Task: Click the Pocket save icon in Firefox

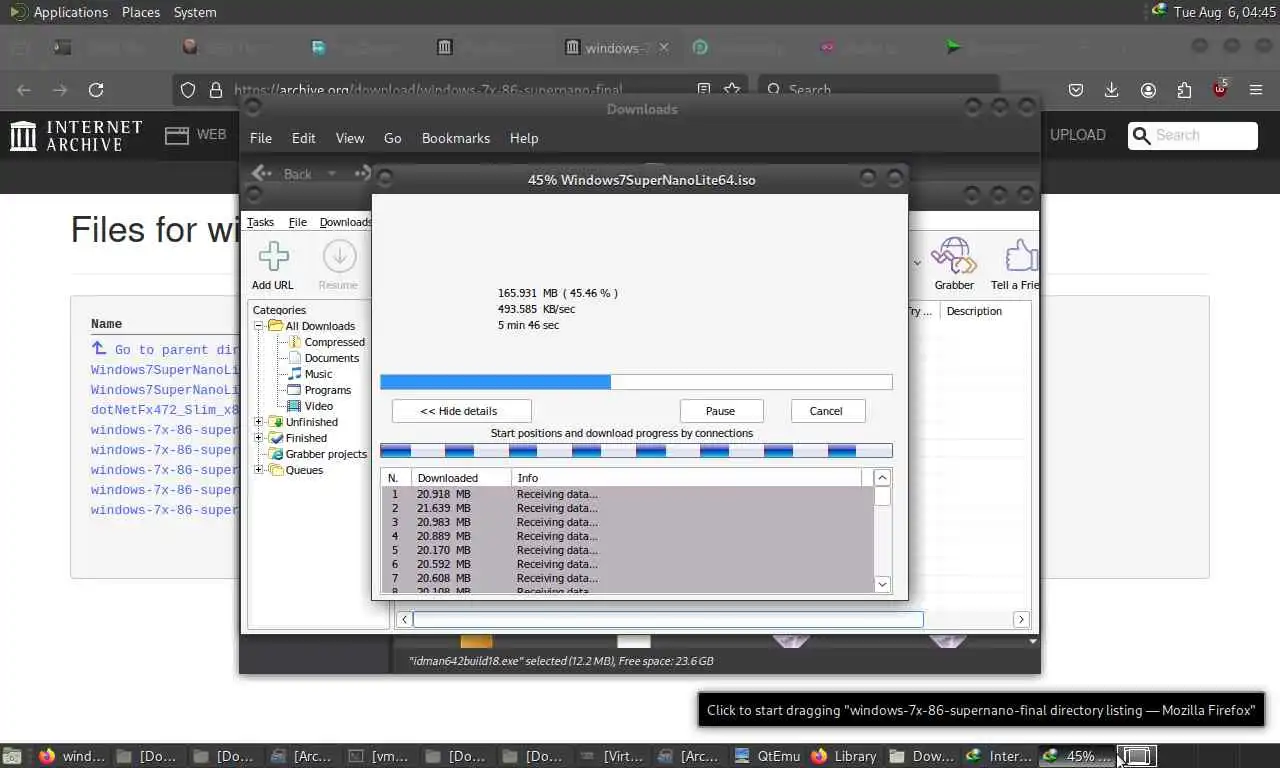Action: click(1076, 90)
